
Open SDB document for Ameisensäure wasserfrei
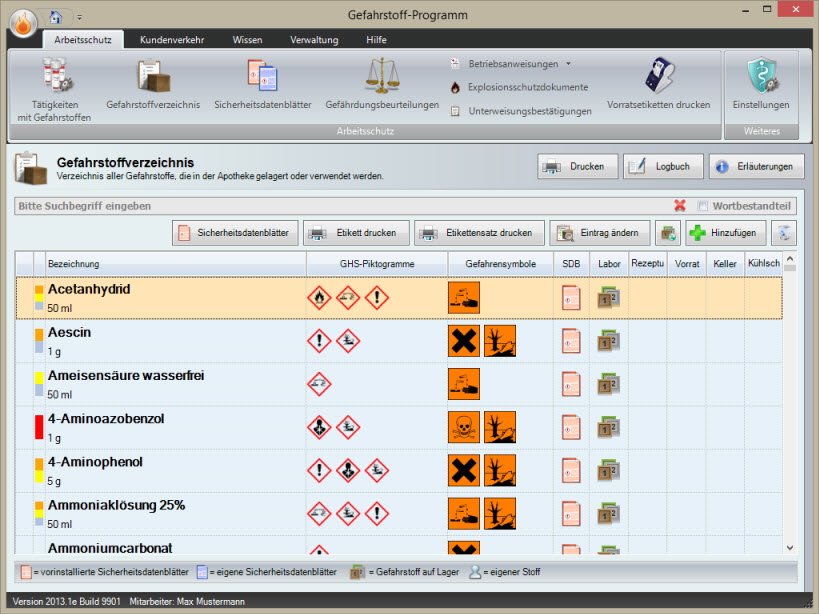pyautogui.click(x=571, y=385)
